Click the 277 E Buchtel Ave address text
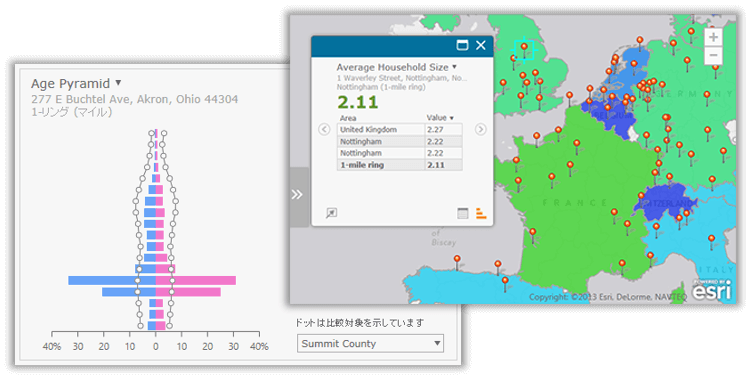751x379 pixels. click(x=135, y=99)
